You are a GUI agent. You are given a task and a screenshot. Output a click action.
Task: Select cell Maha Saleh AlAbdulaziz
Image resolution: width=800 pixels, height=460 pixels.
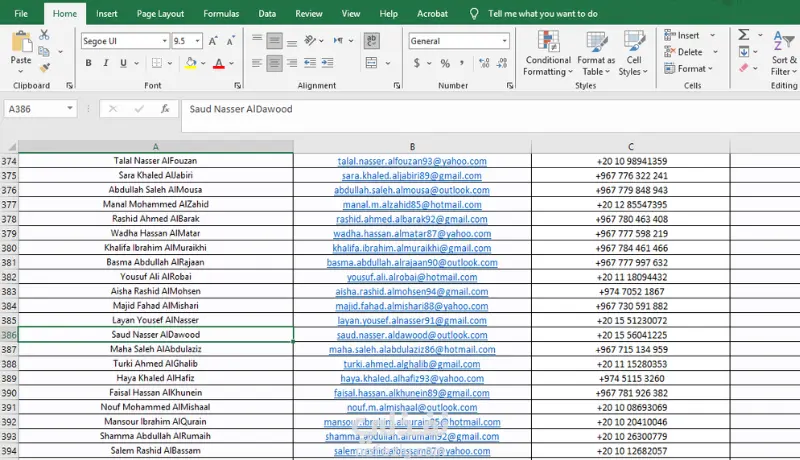(156, 349)
